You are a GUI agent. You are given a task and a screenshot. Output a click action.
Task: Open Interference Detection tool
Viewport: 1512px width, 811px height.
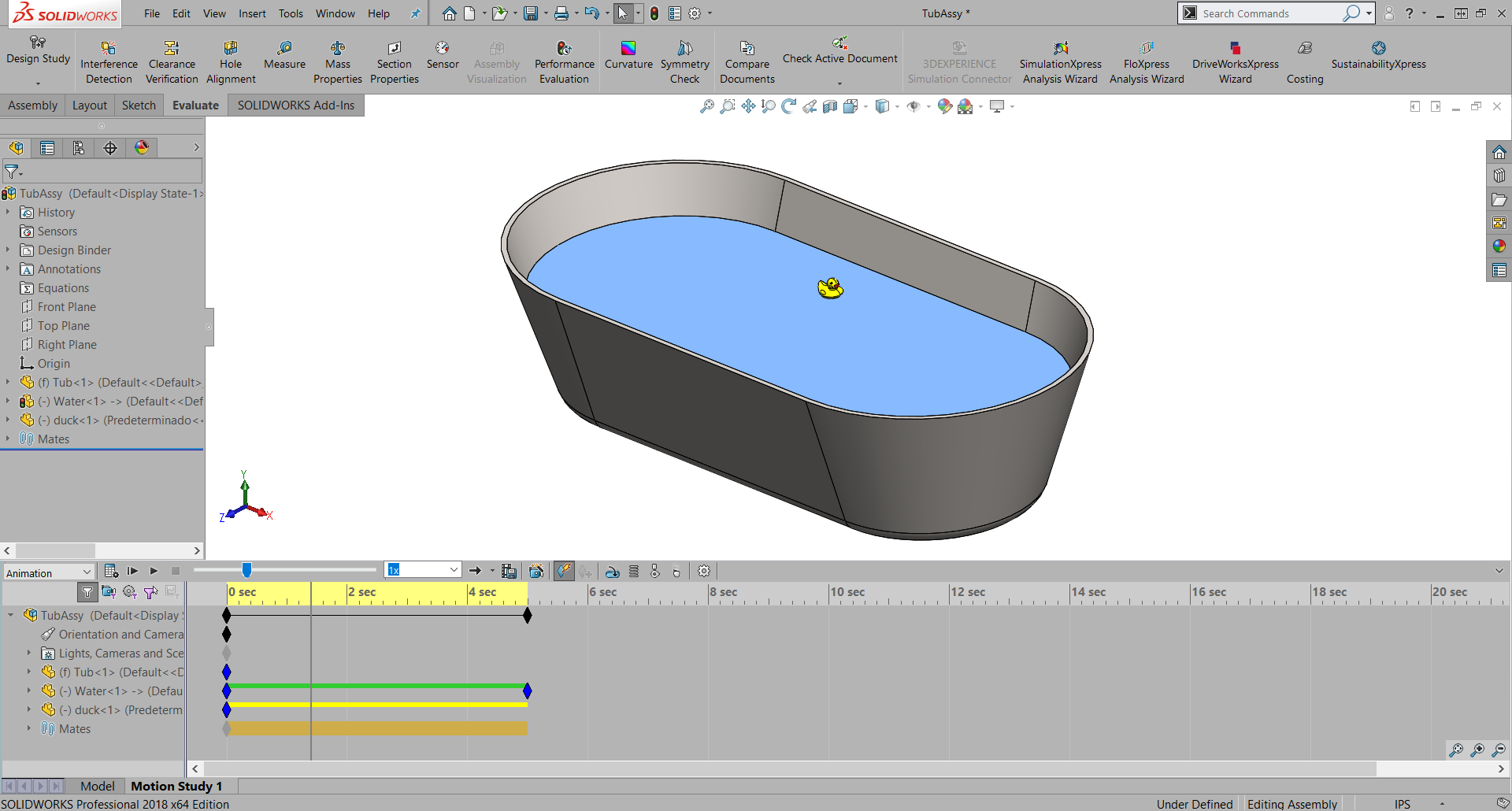click(x=109, y=62)
